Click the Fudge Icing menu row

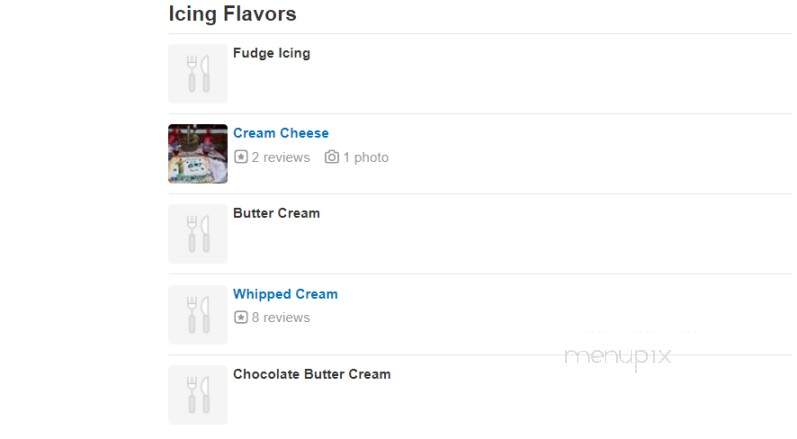coord(480,74)
